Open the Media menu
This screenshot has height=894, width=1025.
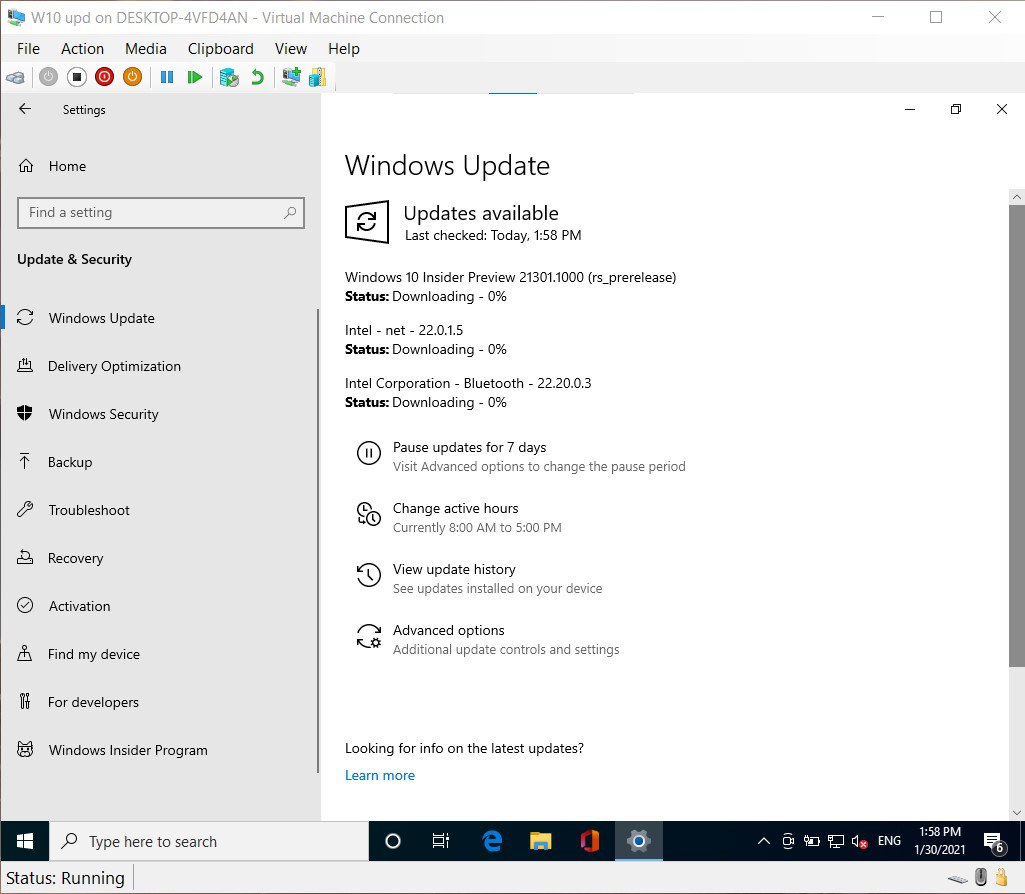pos(146,48)
